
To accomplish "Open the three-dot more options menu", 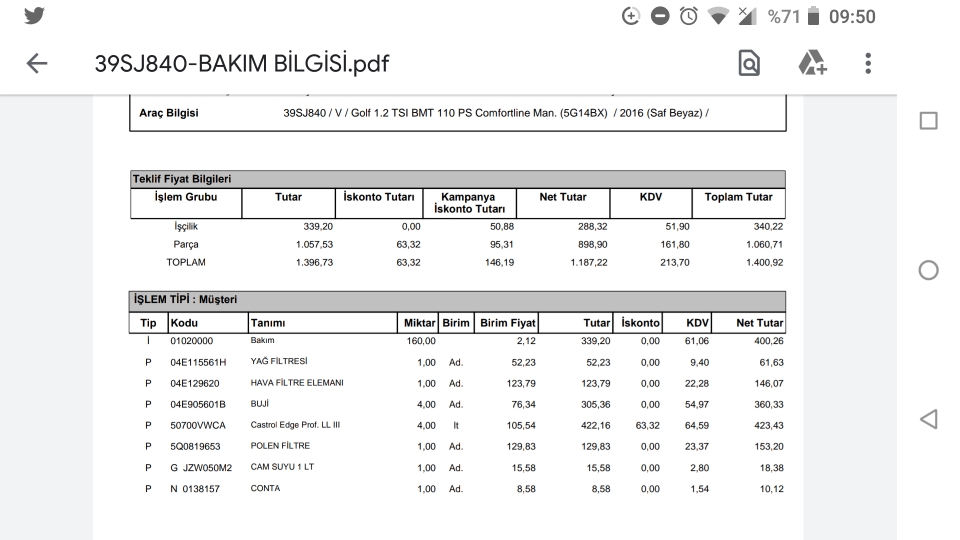I will (x=868, y=64).
